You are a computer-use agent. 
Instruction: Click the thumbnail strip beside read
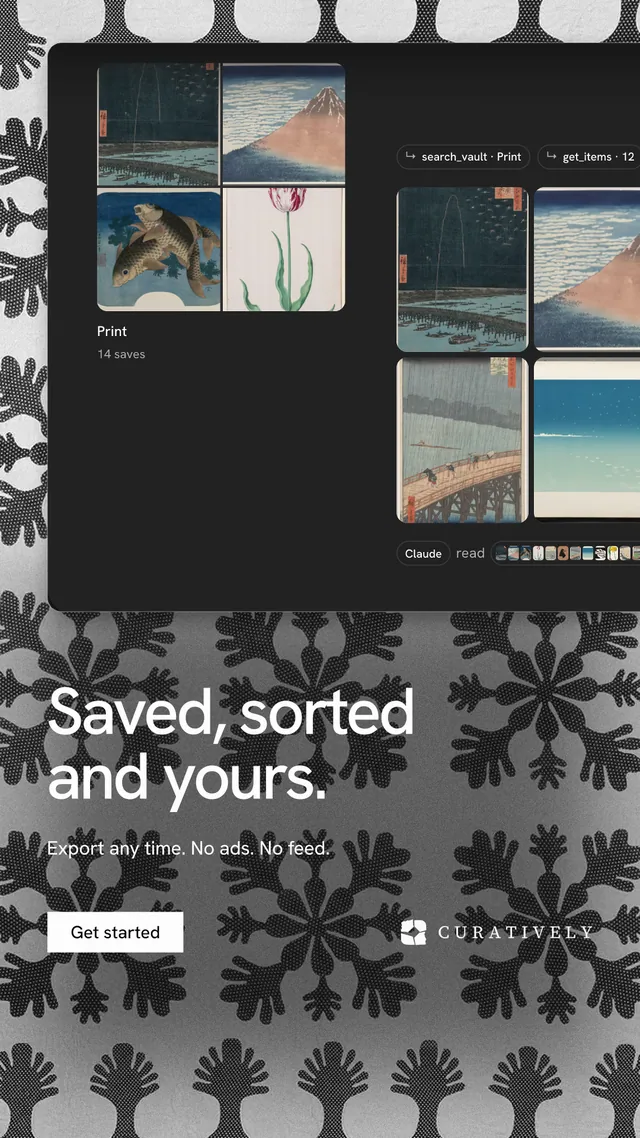566,553
